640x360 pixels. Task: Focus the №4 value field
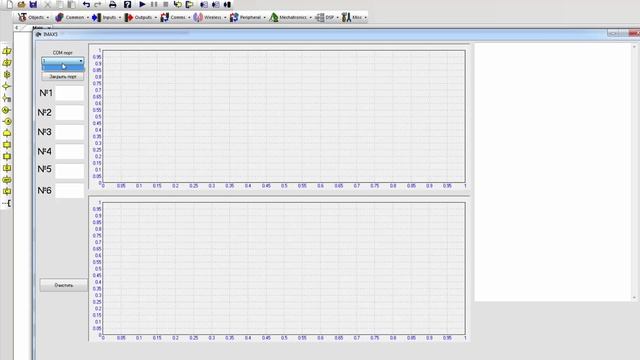tap(69, 151)
